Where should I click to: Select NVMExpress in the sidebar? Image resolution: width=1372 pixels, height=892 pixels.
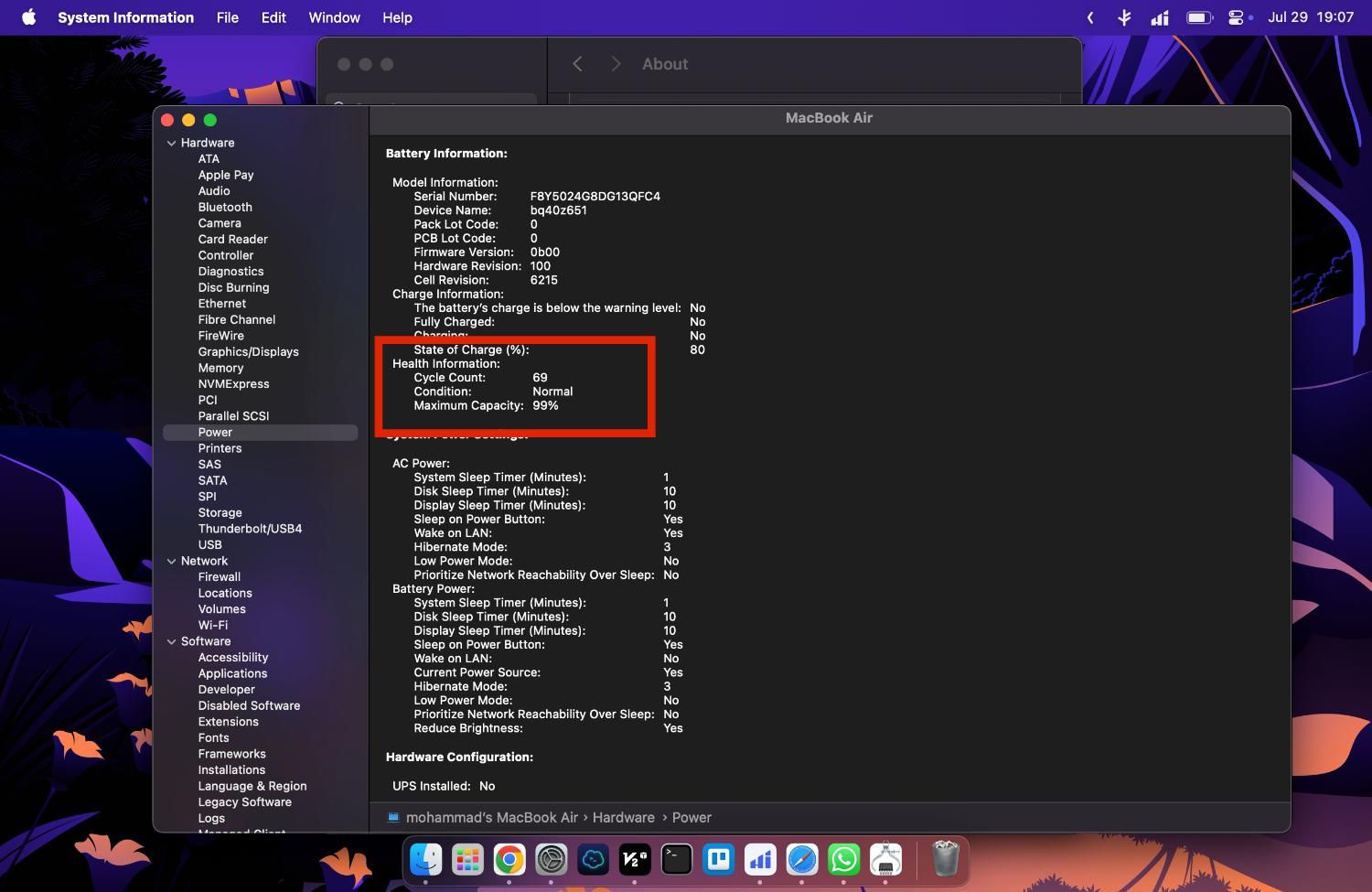pyautogui.click(x=233, y=383)
